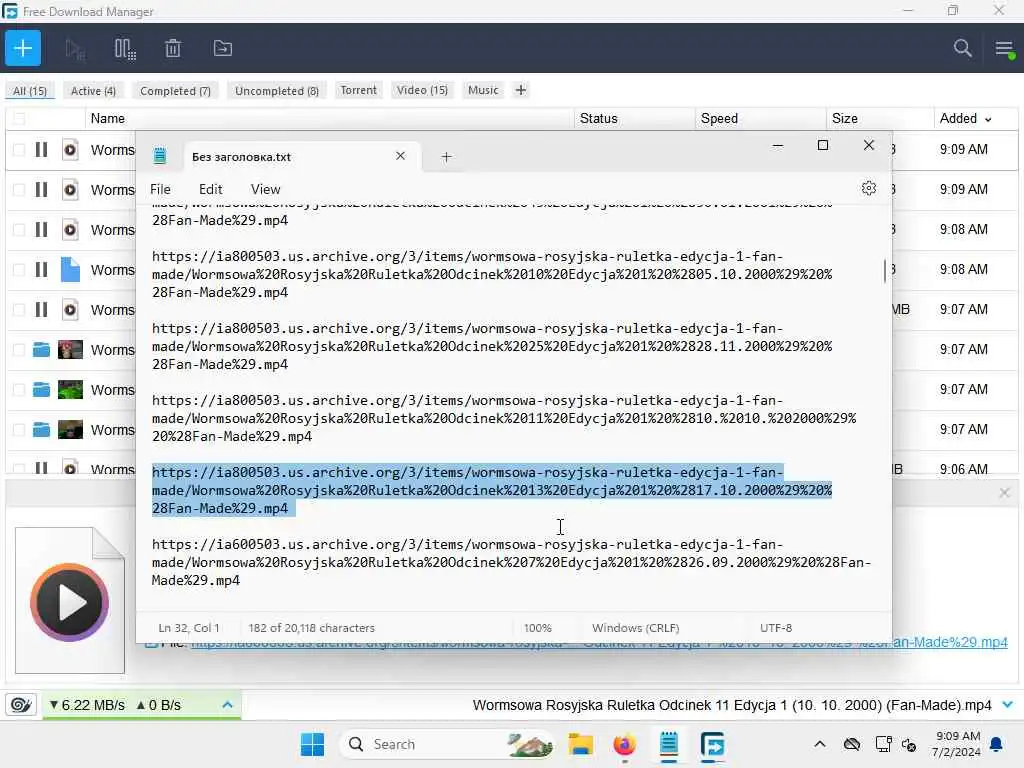
Task: Open the File menu in Notepad
Action: (160, 189)
